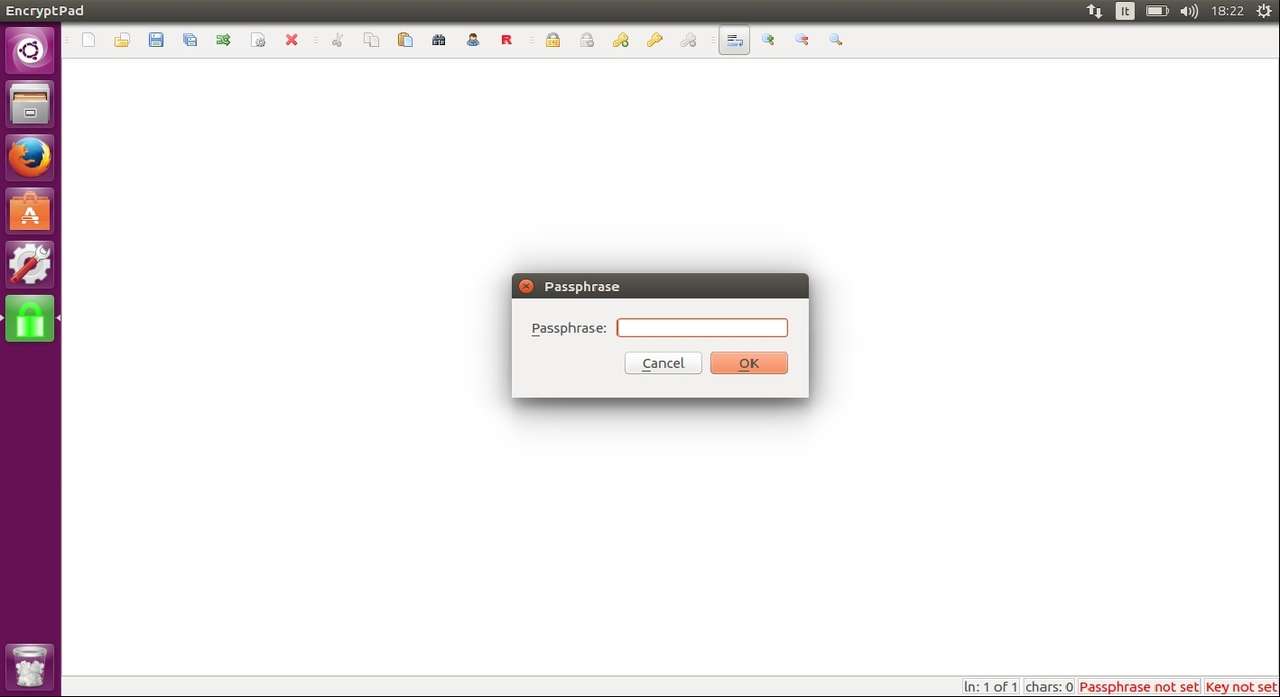
Task: Click the Cancel button in Passphrase dialog
Action: coord(663,363)
